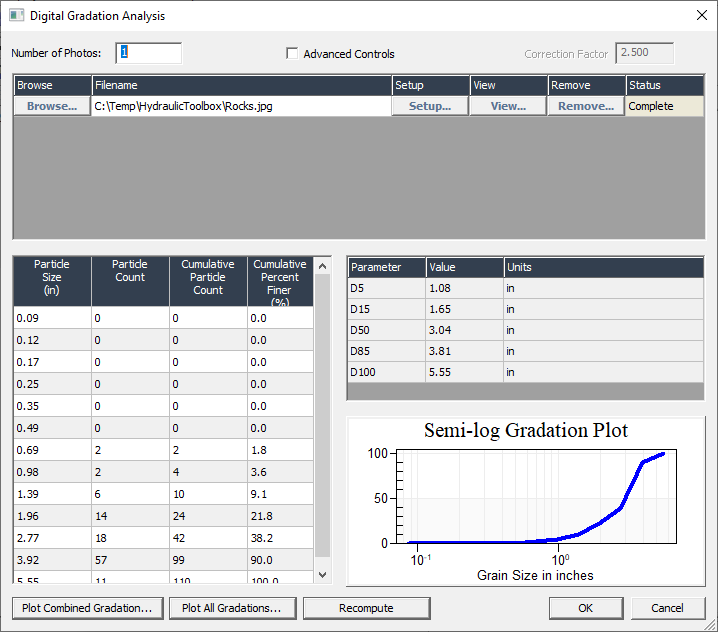This screenshot has height=632, width=718.
Task: Select particle size cell 0.25
Action: (x=52, y=384)
